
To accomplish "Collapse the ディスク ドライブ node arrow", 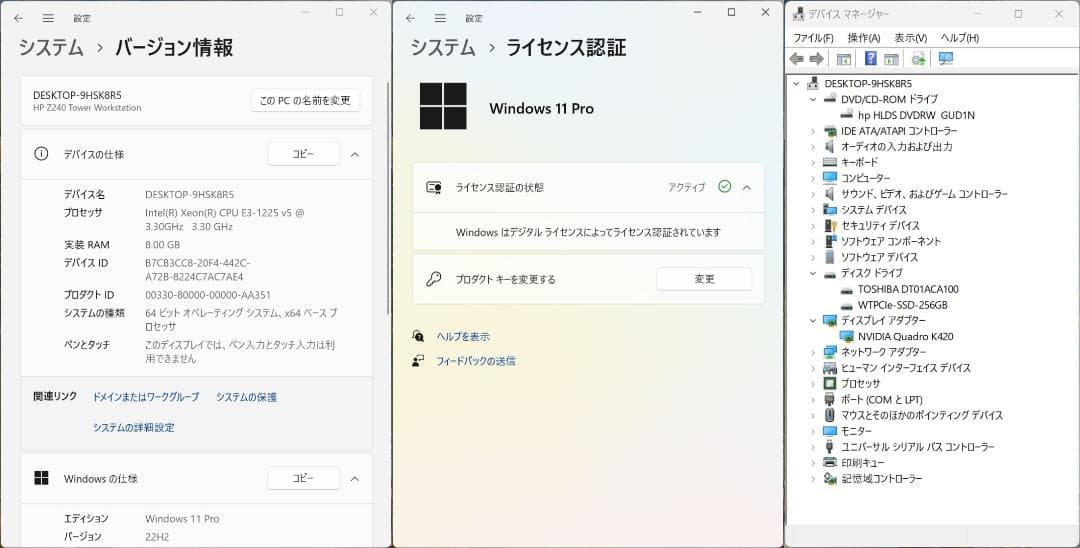I will pyautogui.click(x=813, y=273).
